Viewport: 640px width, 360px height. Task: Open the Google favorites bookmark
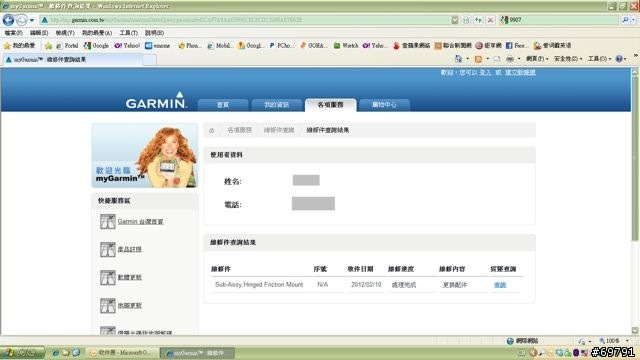tap(96, 46)
